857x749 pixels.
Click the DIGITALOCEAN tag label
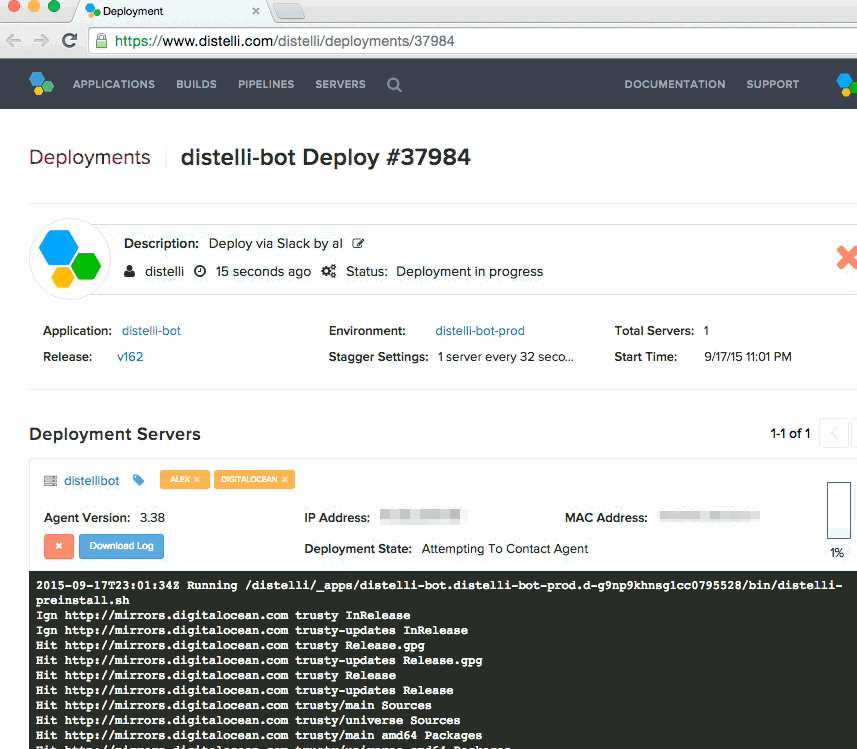[249, 479]
